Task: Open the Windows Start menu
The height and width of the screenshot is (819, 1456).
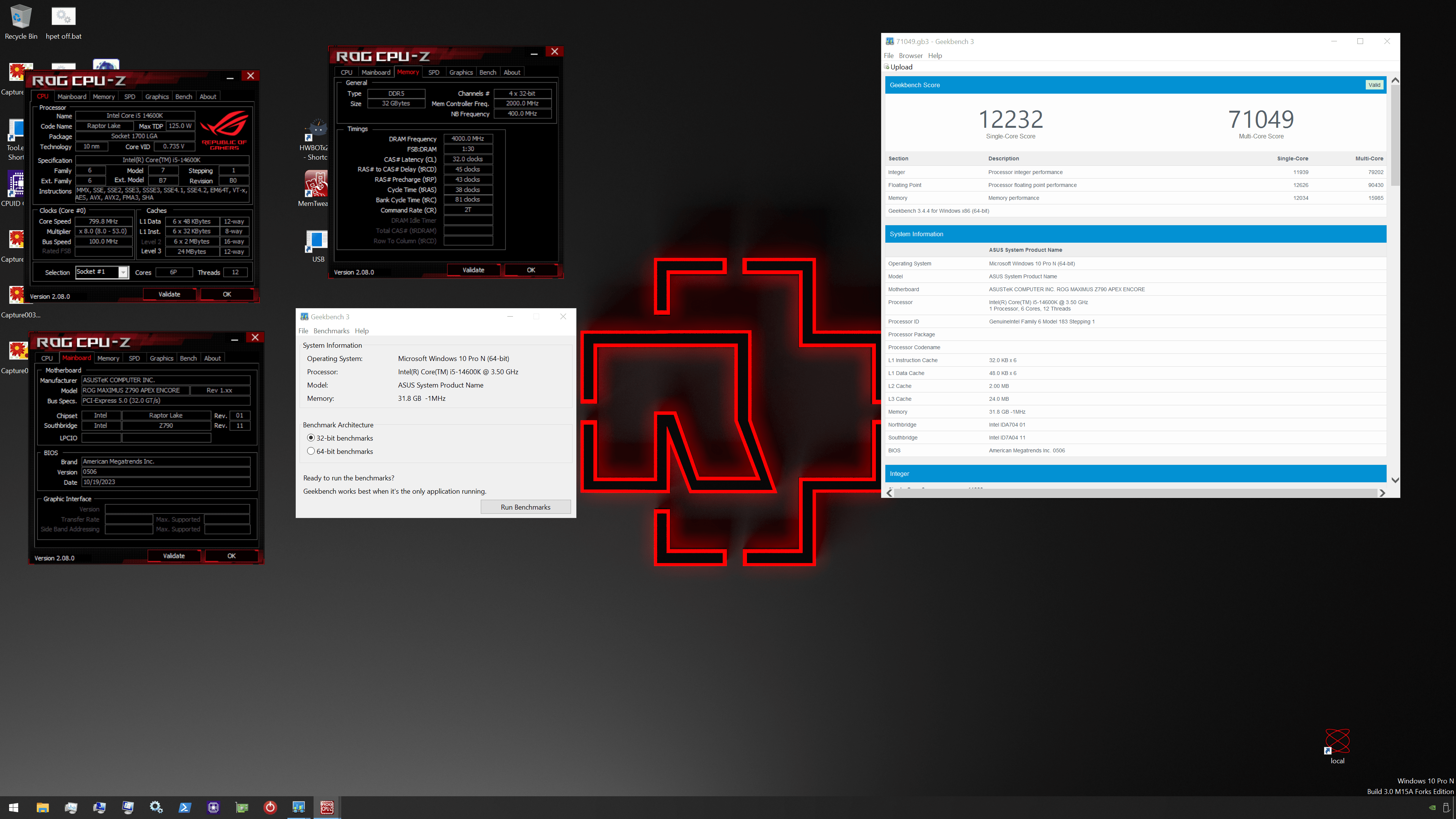Action: (x=14, y=808)
